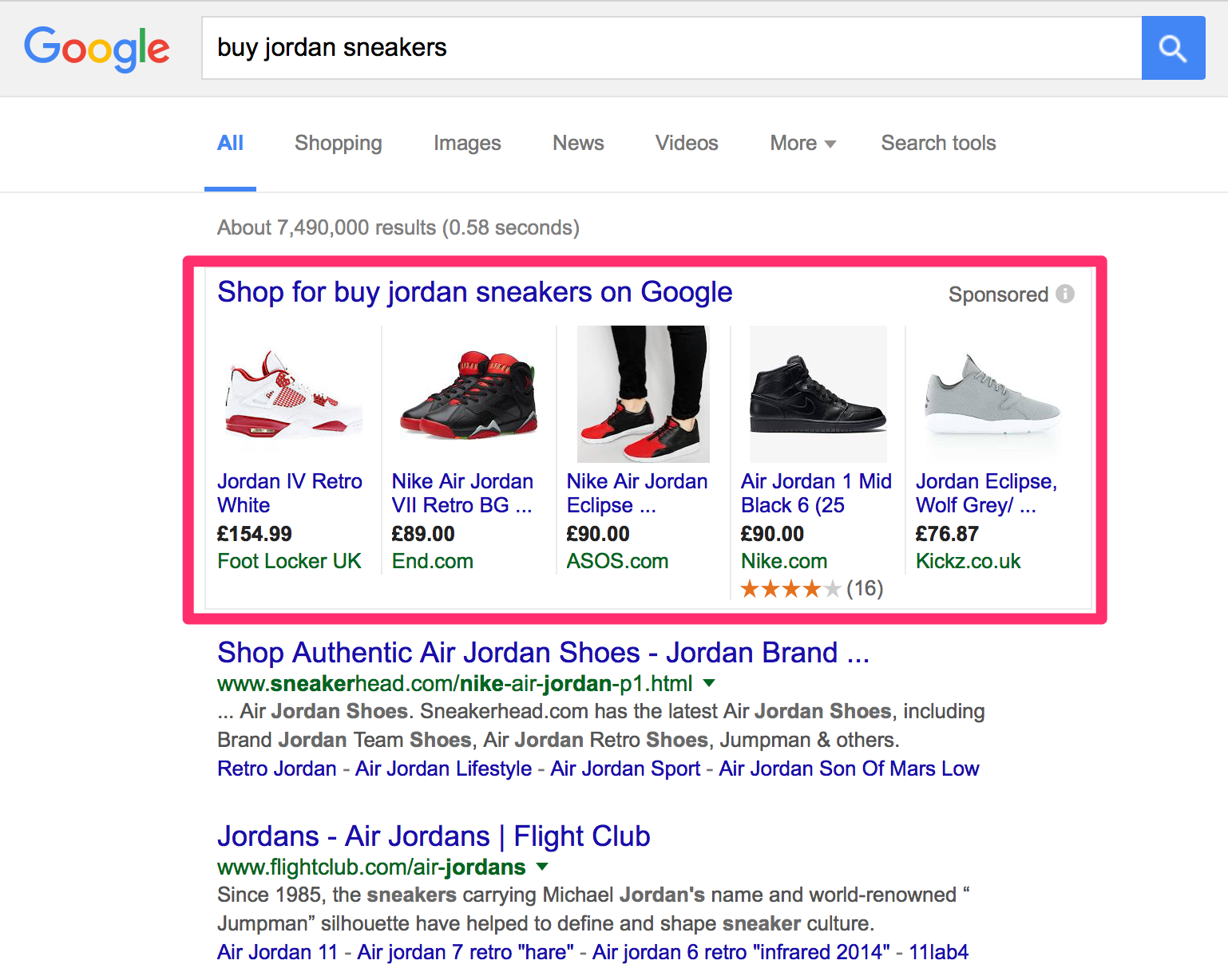Open the Nike Air Jordan Eclipse title link
This screenshot has height=980, width=1228.
[637, 493]
